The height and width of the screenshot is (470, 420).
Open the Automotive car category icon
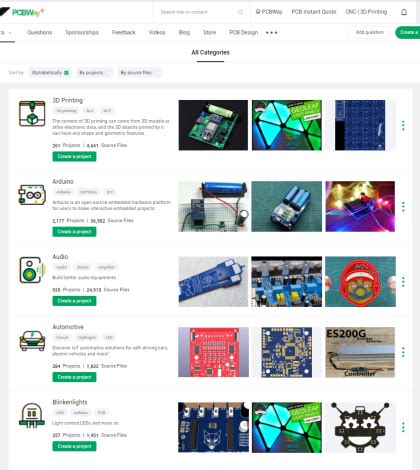click(32, 340)
